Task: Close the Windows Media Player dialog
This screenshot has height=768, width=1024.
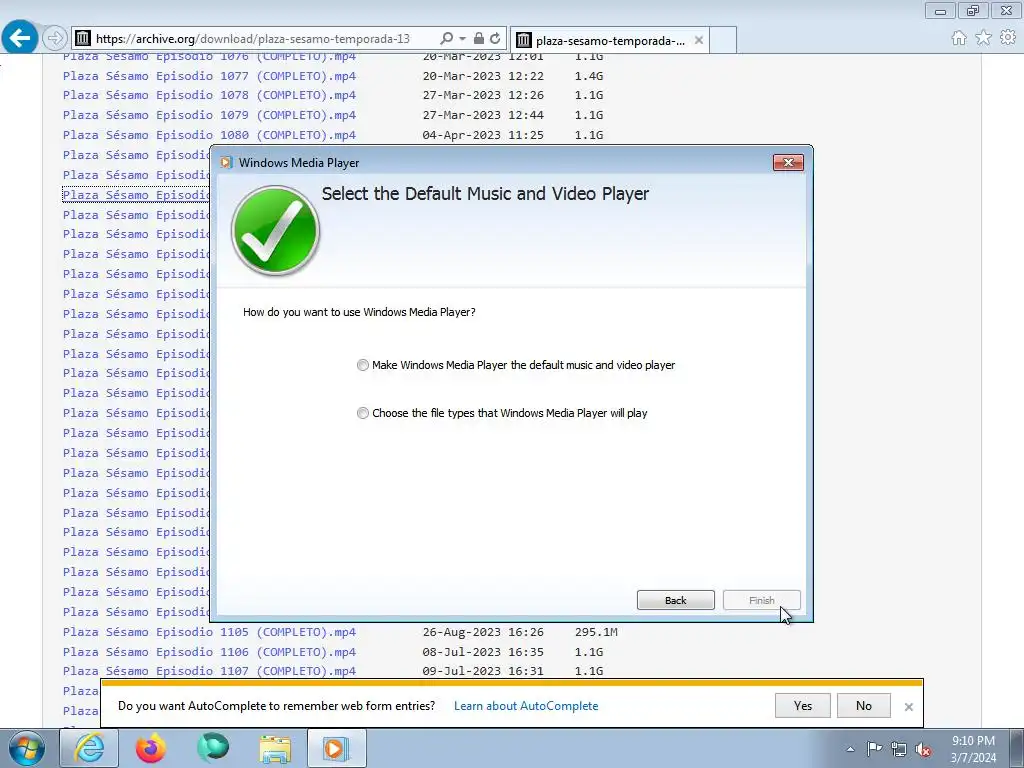Action: (x=788, y=163)
